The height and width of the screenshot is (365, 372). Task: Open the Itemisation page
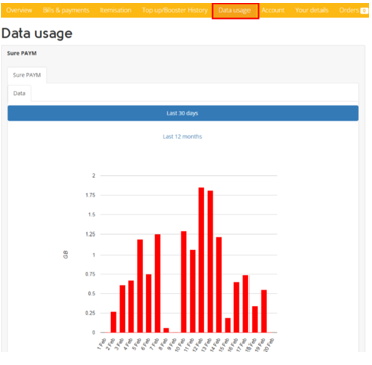pyautogui.click(x=115, y=10)
